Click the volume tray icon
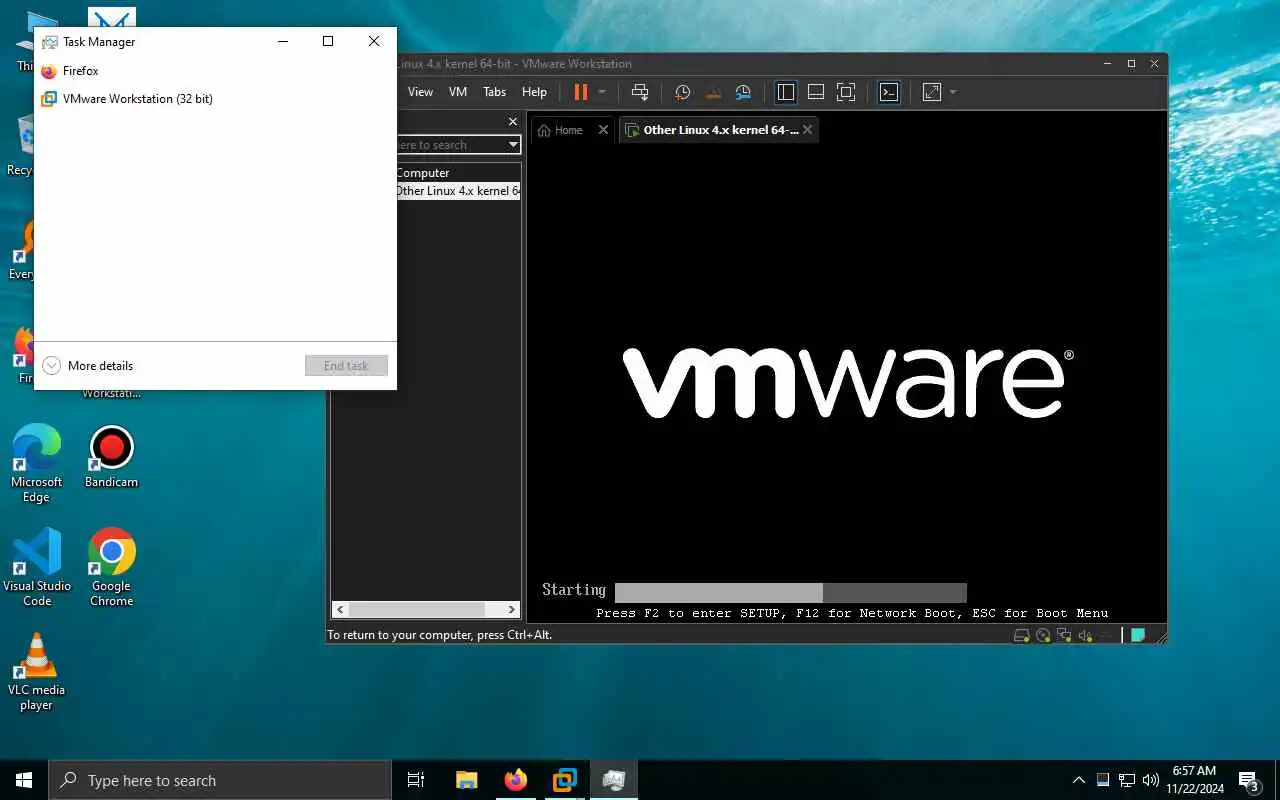This screenshot has width=1280, height=800. 1151,780
